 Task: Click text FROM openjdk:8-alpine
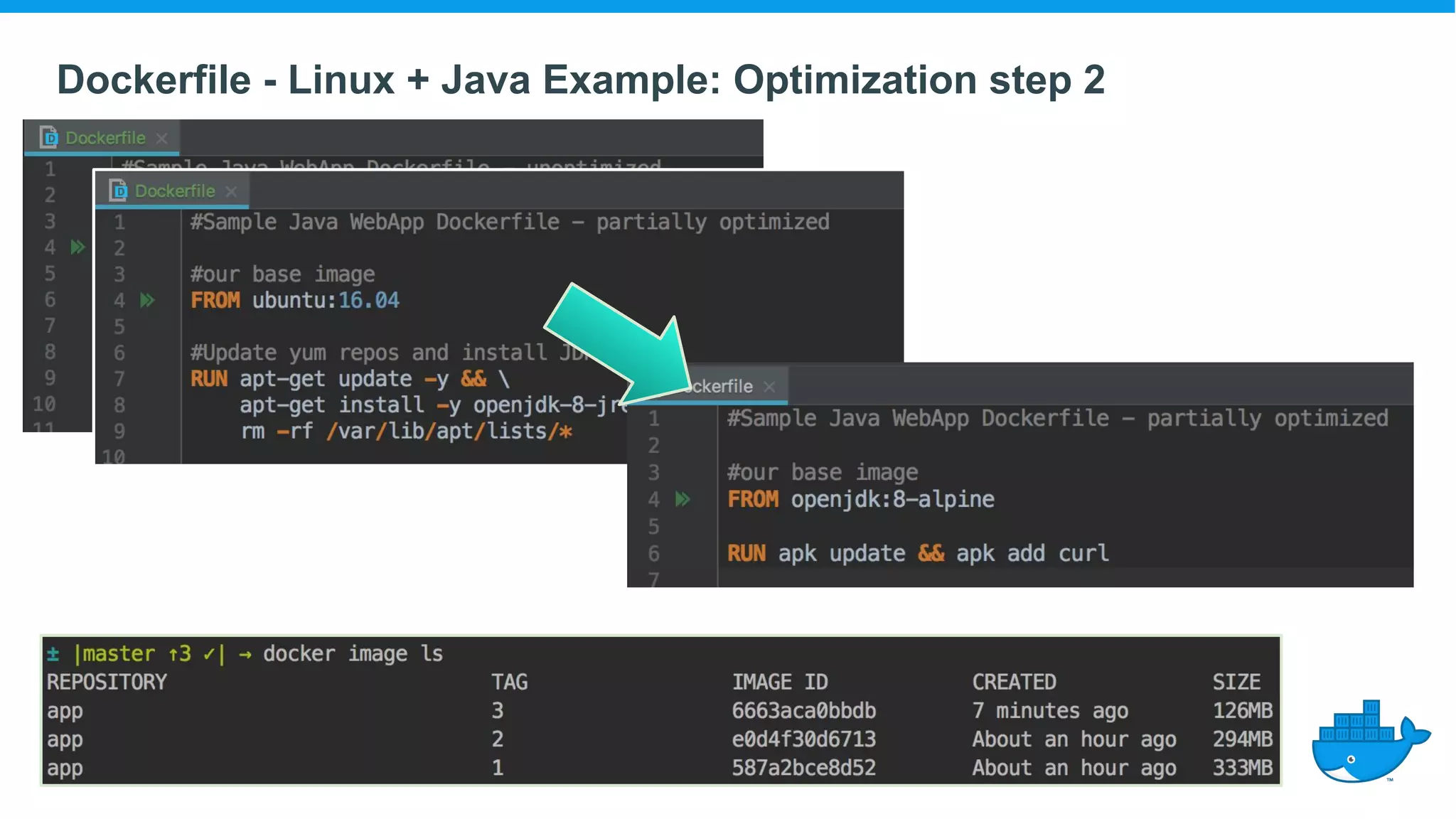pyautogui.click(x=861, y=499)
